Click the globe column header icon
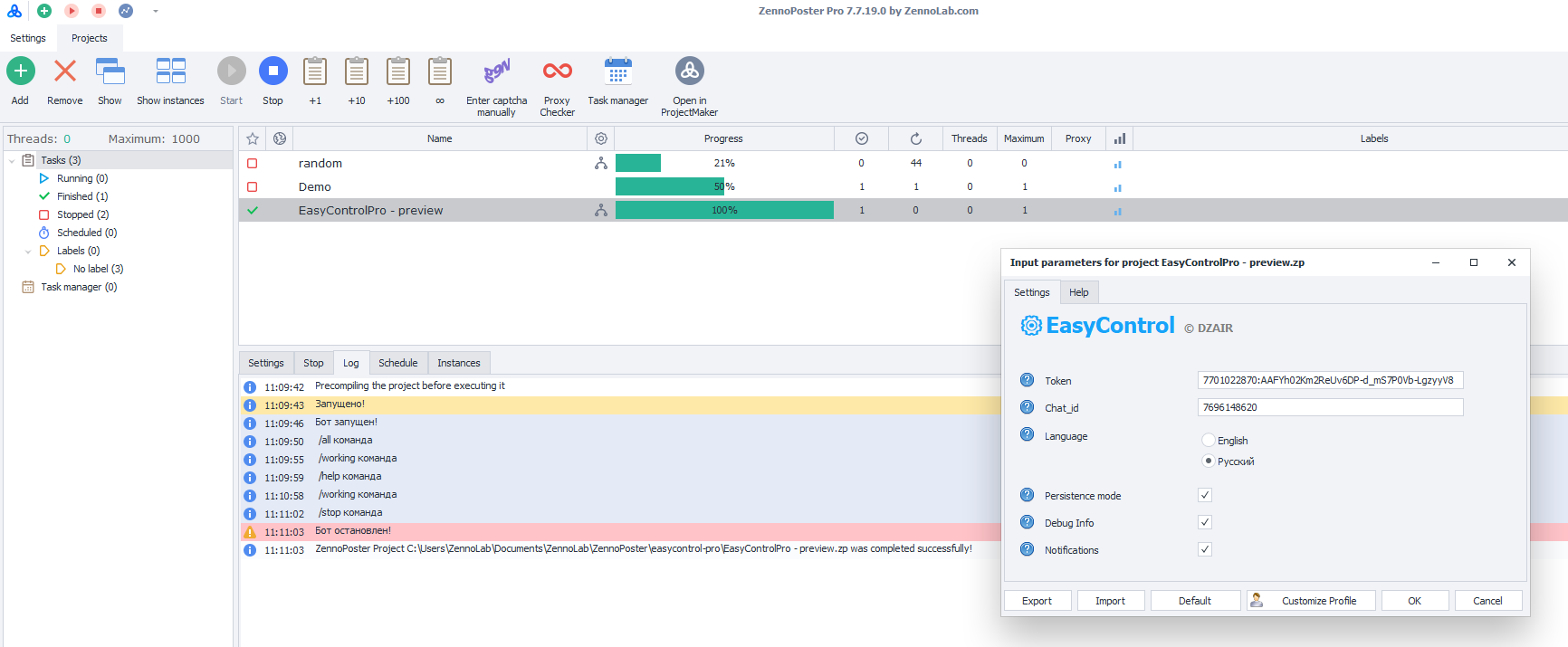Screen dimensions: 1568x647 point(280,138)
